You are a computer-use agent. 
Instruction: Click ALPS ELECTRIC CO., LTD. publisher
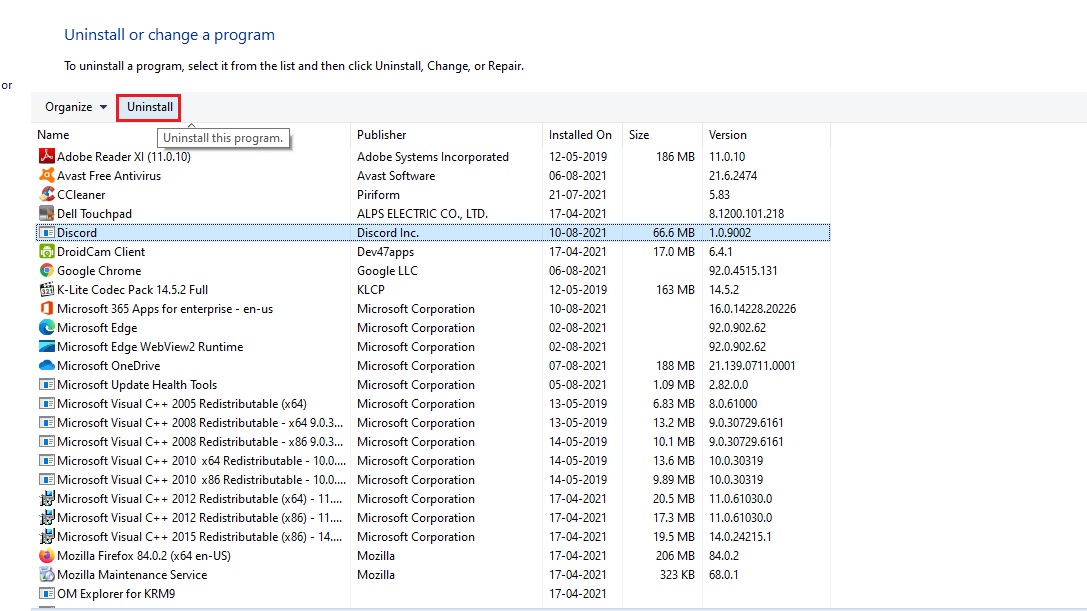[x=422, y=214]
